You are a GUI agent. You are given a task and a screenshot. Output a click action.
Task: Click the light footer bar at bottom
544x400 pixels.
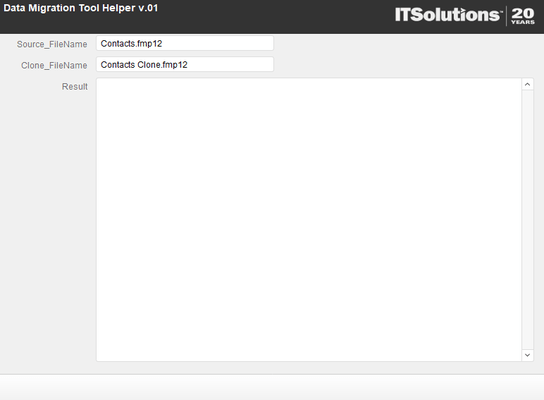tap(272, 388)
